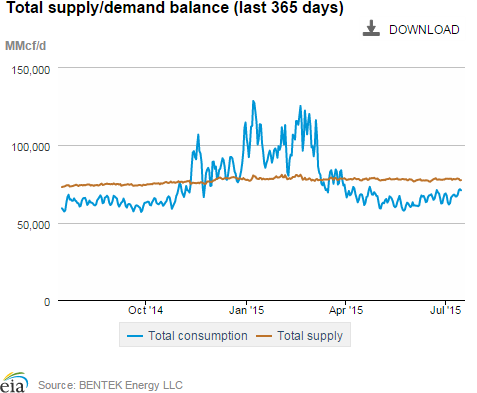The image size is (477, 393).
Task: Click the Jul '15 x-axis label
Action: (445, 310)
